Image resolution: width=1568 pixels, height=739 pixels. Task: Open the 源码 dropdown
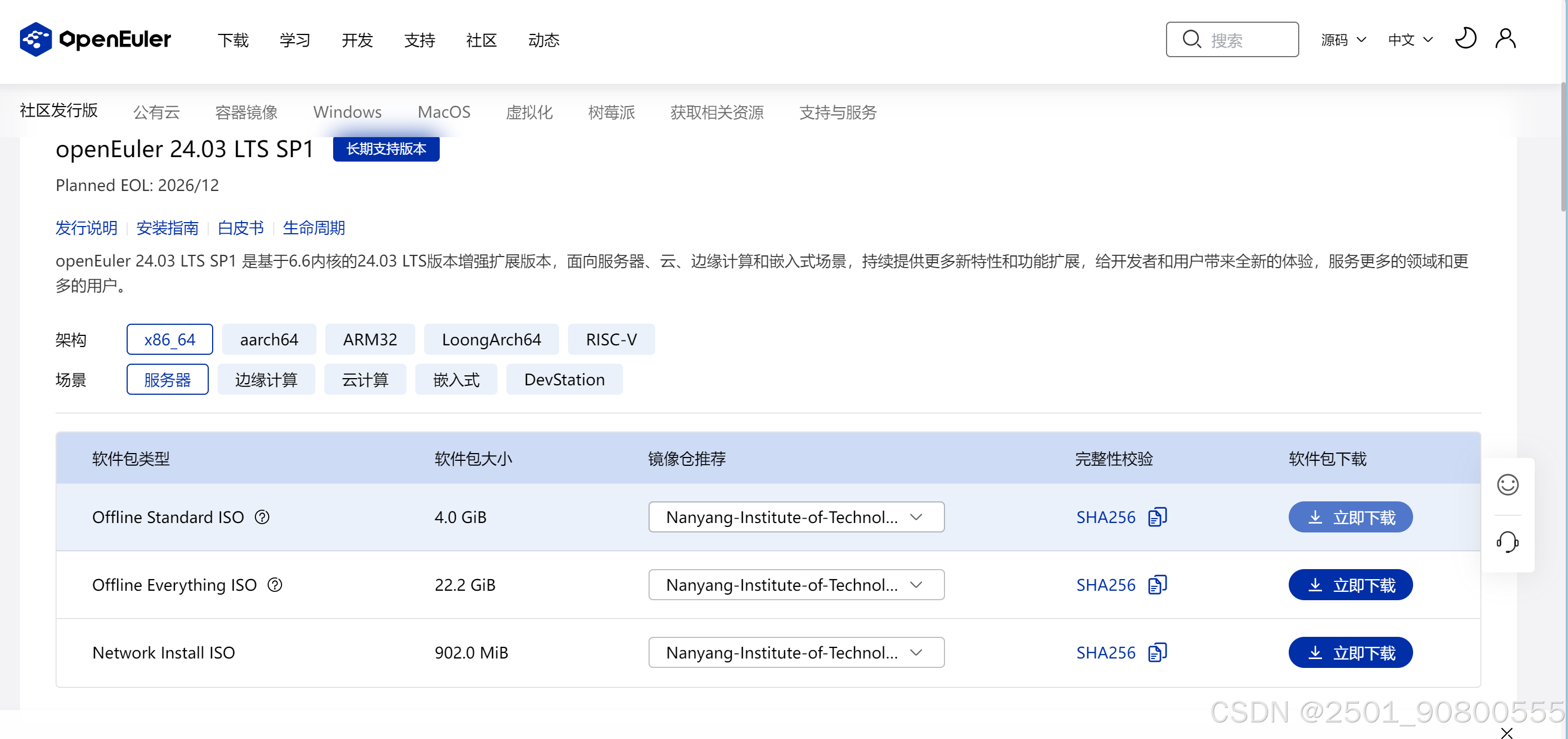coord(1343,39)
